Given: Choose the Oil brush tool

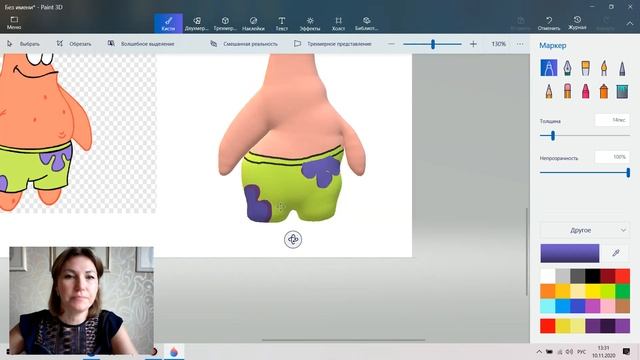Looking at the screenshot, I should click(585, 68).
